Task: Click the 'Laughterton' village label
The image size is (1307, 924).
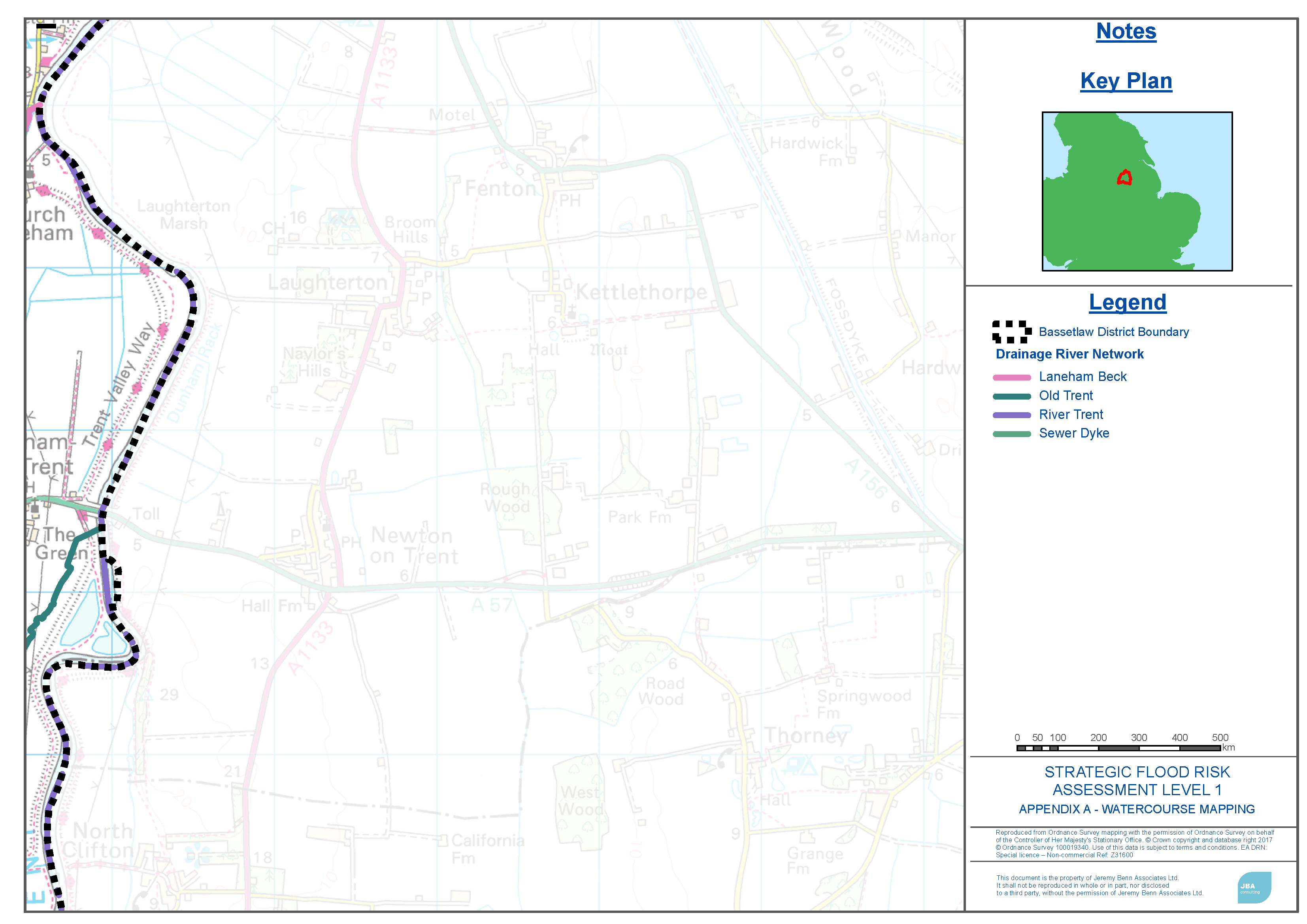Action: click(x=327, y=283)
